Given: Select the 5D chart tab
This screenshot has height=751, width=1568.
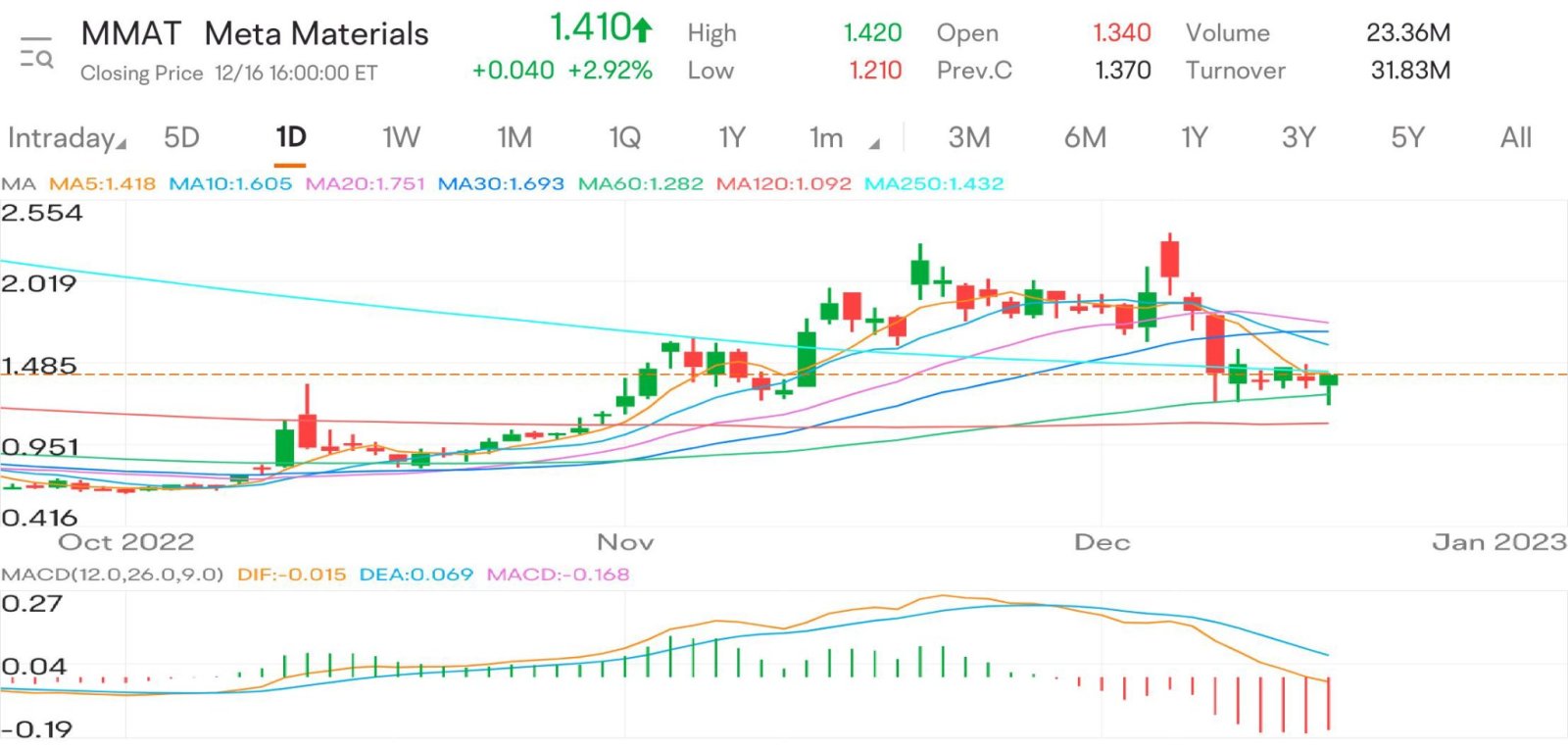Looking at the screenshot, I should tap(181, 138).
